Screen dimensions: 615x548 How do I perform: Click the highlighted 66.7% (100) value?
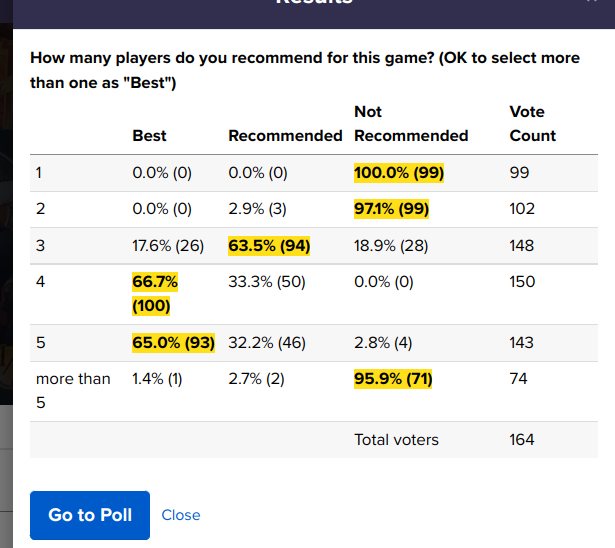coord(154,294)
